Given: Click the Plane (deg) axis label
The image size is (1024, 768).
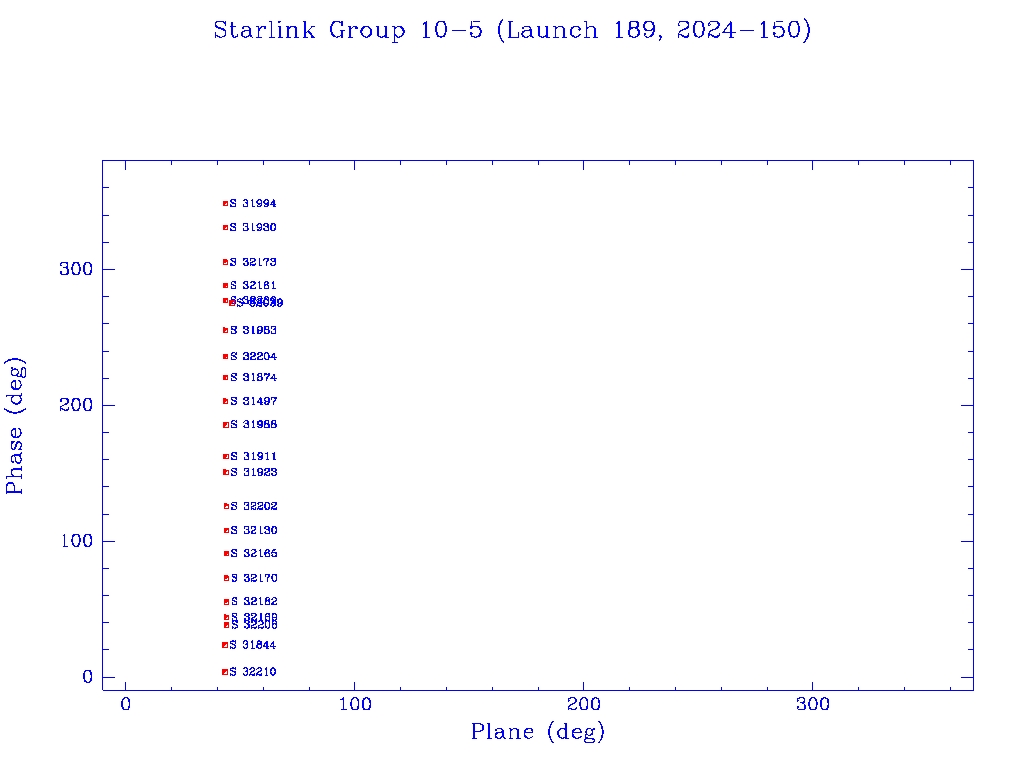Looking at the screenshot, I should (x=538, y=733).
